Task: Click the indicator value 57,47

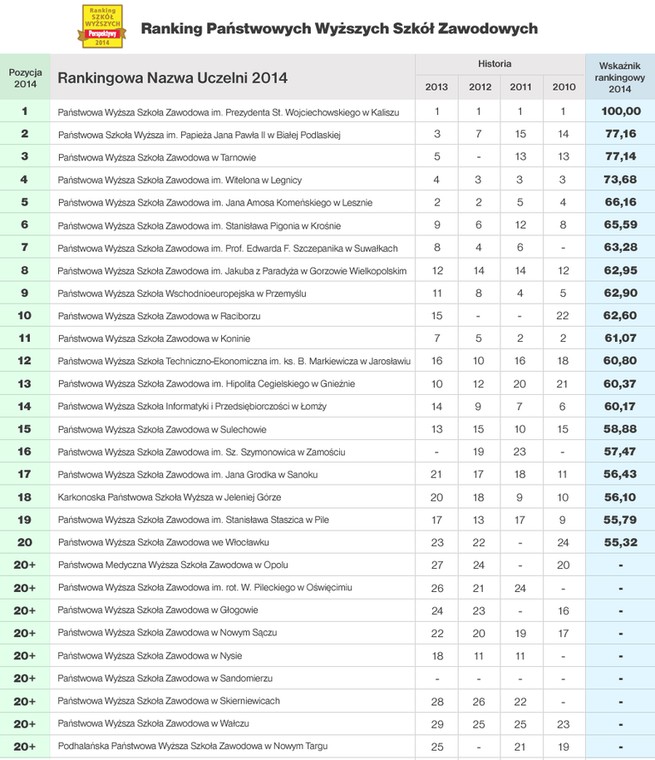Action: (x=620, y=452)
